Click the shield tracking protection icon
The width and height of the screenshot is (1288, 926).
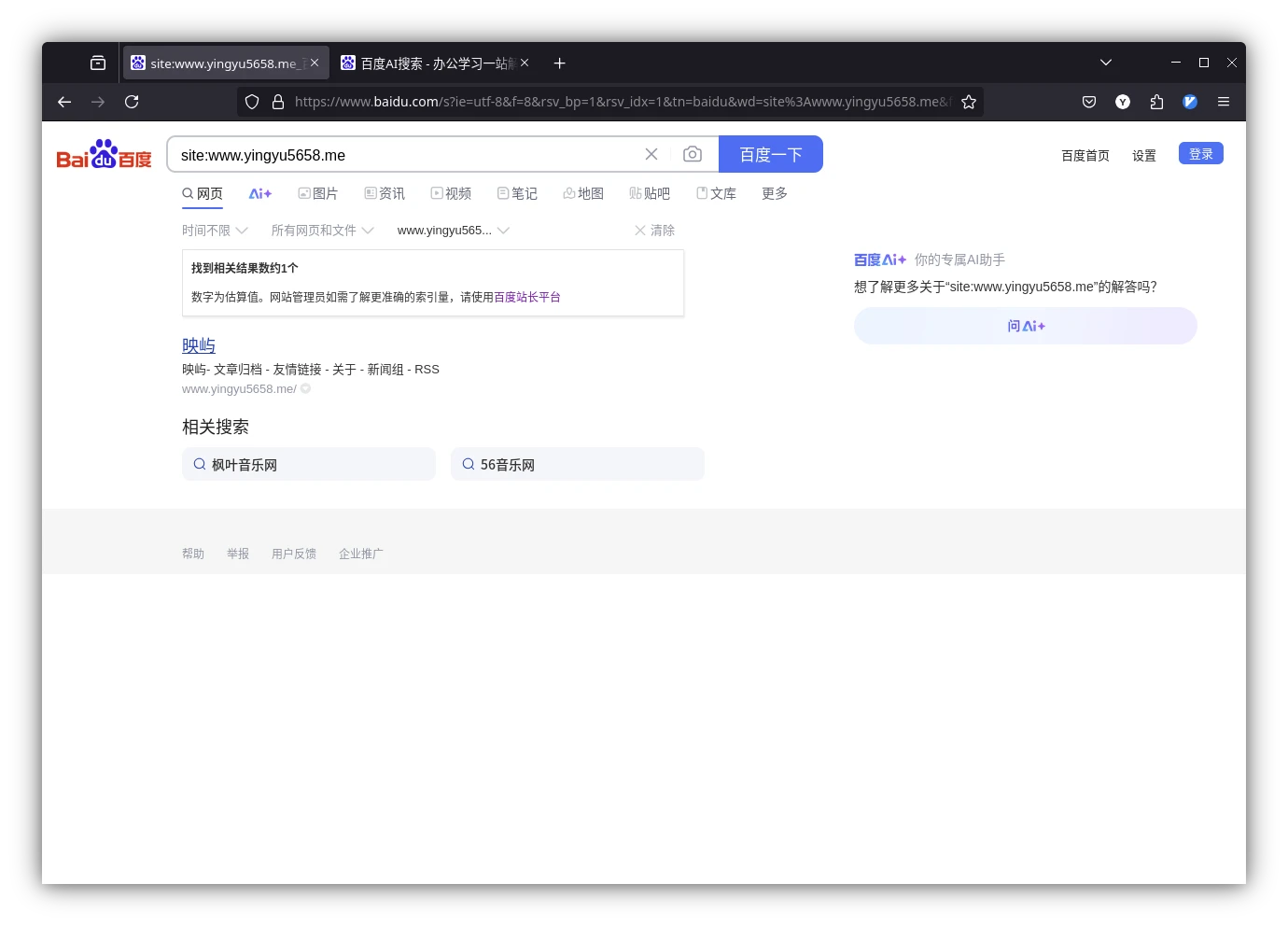click(x=252, y=102)
